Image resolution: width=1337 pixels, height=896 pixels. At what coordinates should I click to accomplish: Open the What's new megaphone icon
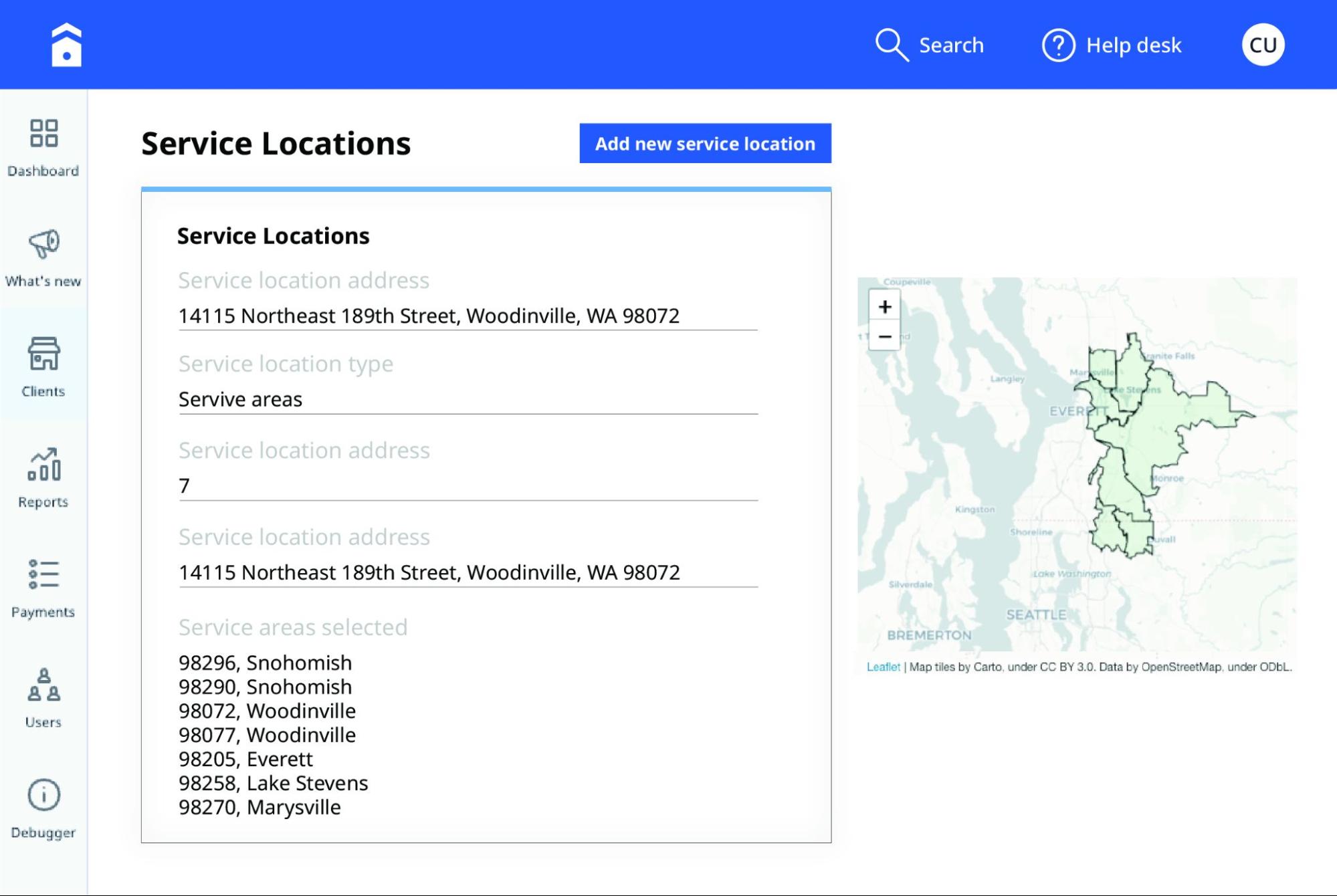tap(44, 244)
